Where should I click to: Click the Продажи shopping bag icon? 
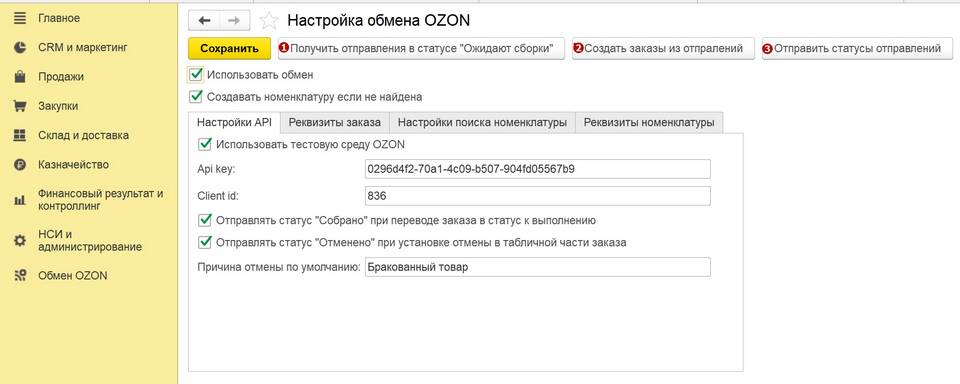click(x=20, y=77)
